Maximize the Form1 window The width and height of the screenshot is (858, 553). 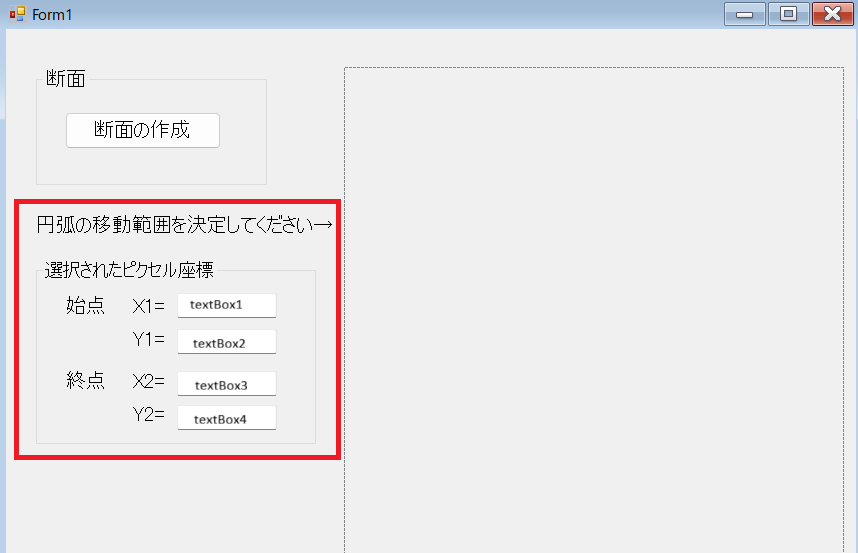(788, 14)
